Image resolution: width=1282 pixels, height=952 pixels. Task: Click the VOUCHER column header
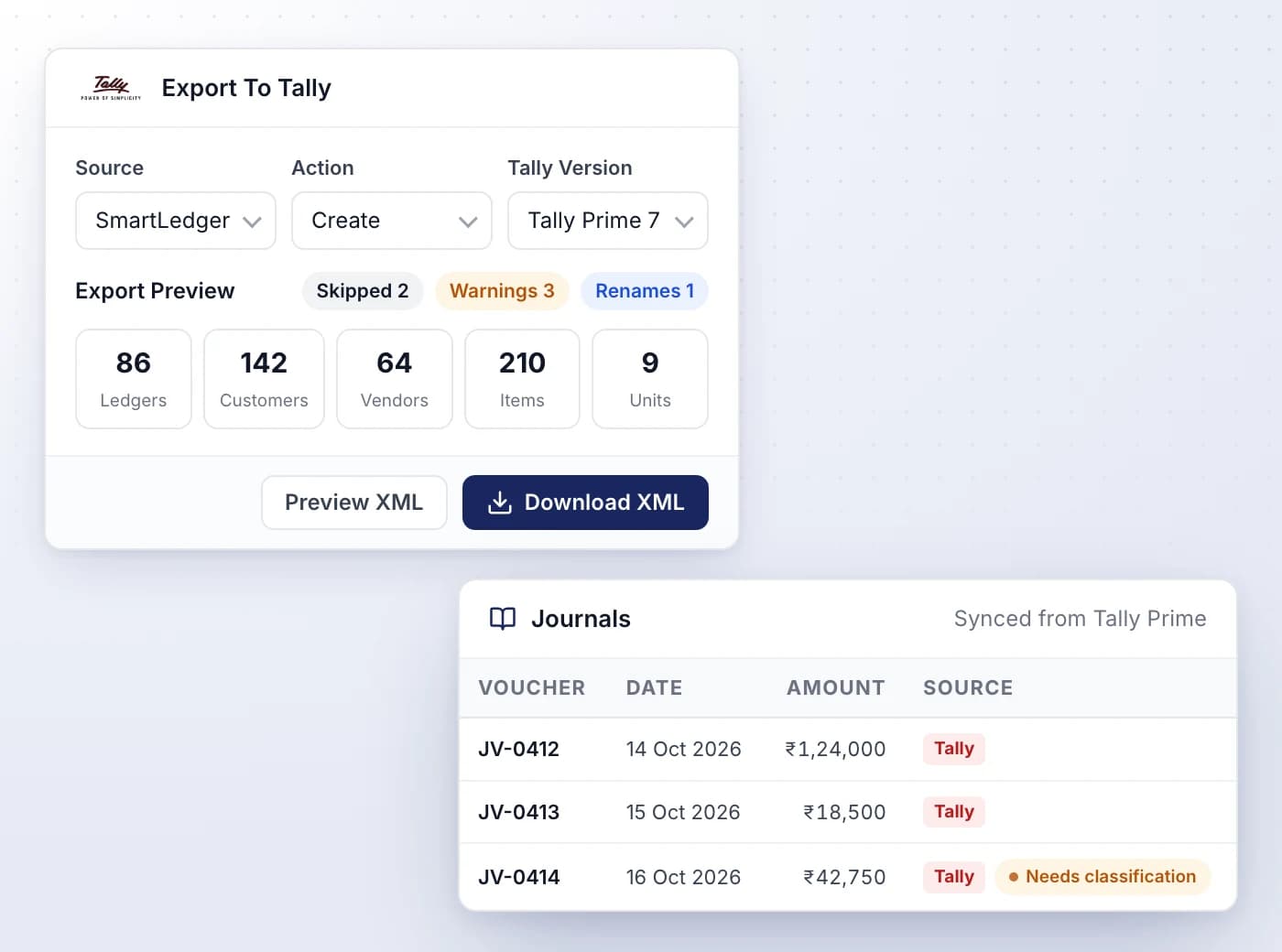point(532,688)
